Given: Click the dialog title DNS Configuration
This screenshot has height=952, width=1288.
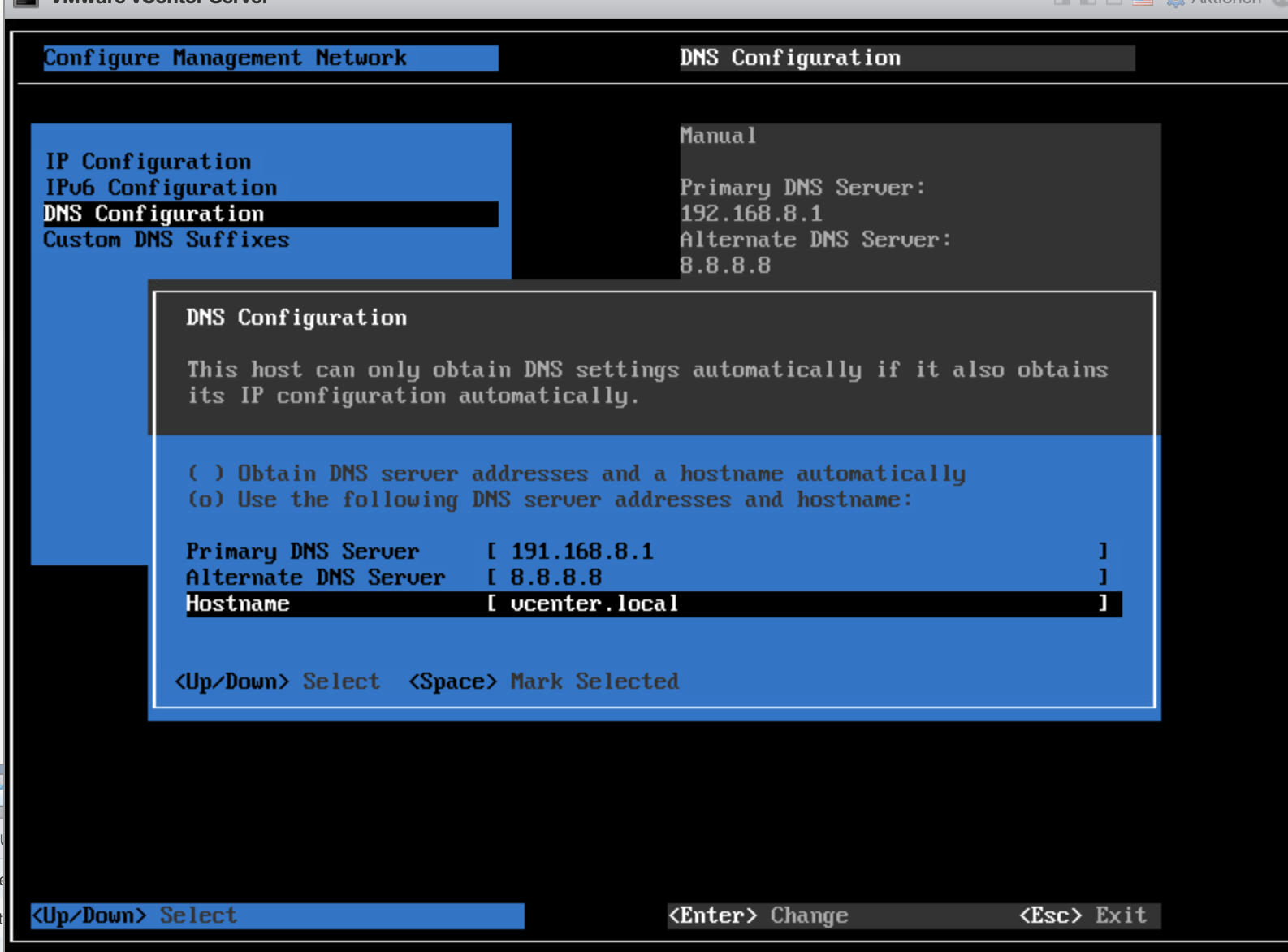Looking at the screenshot, I should pos(296,318).
